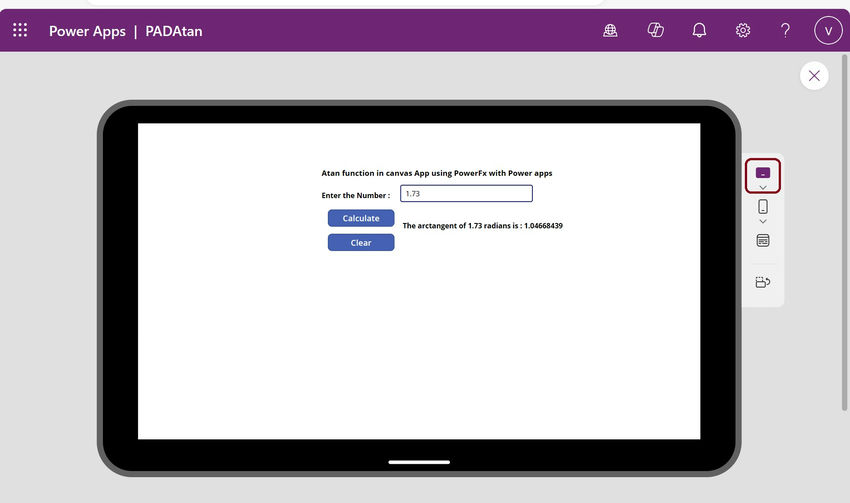
Task: Click the number input field containing 1.73
Action: click(466, 194)
